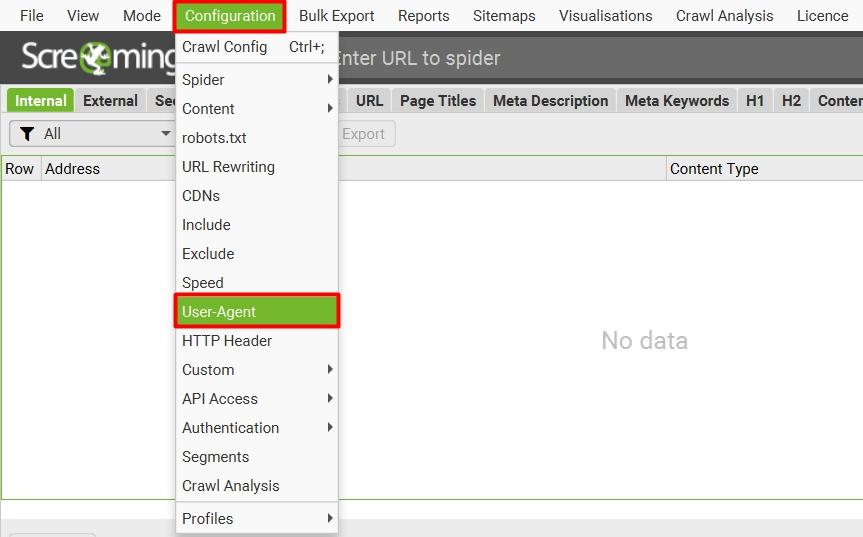Sort by Content Type column header
The image size is (863, 537).
tap(714, 169)
